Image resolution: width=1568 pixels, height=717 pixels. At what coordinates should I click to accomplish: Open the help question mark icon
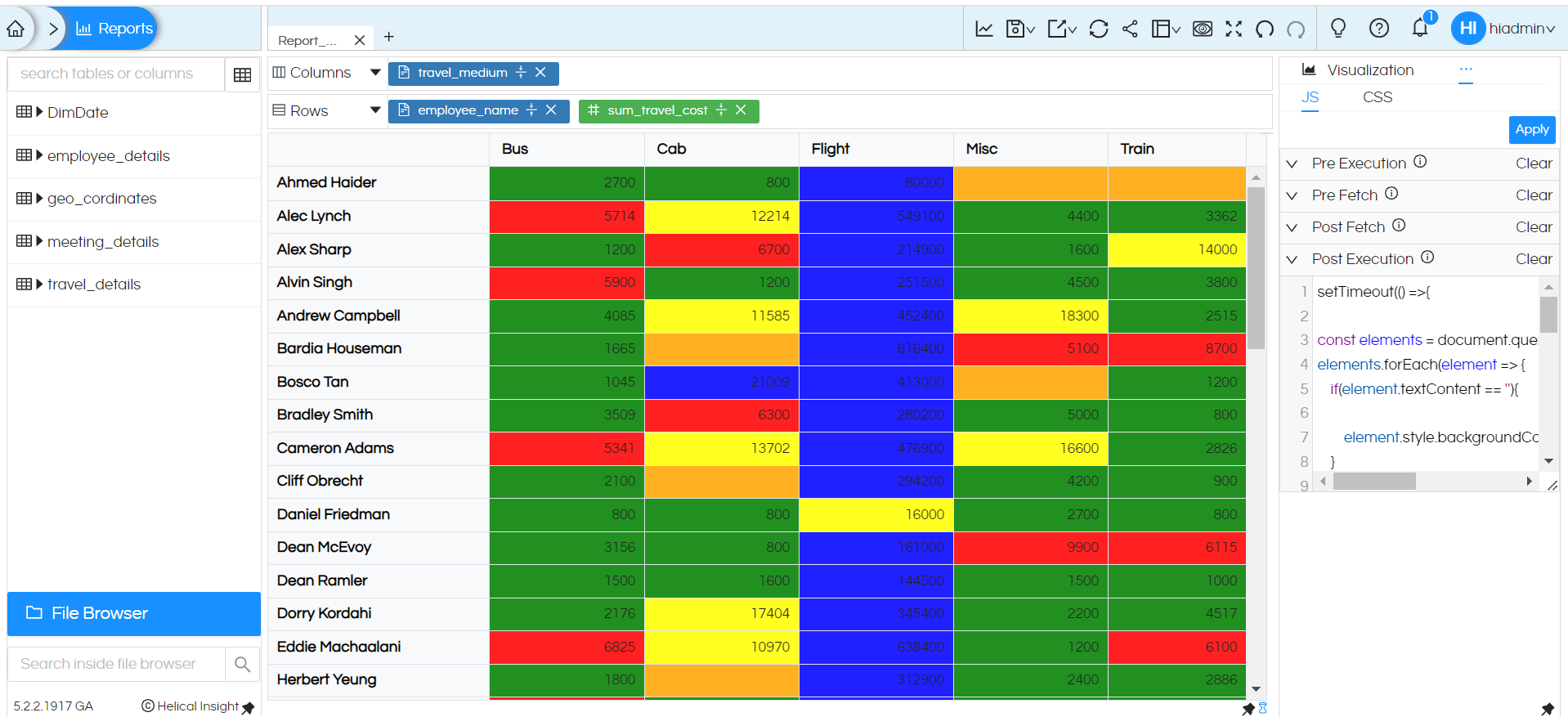(1379, 29)
